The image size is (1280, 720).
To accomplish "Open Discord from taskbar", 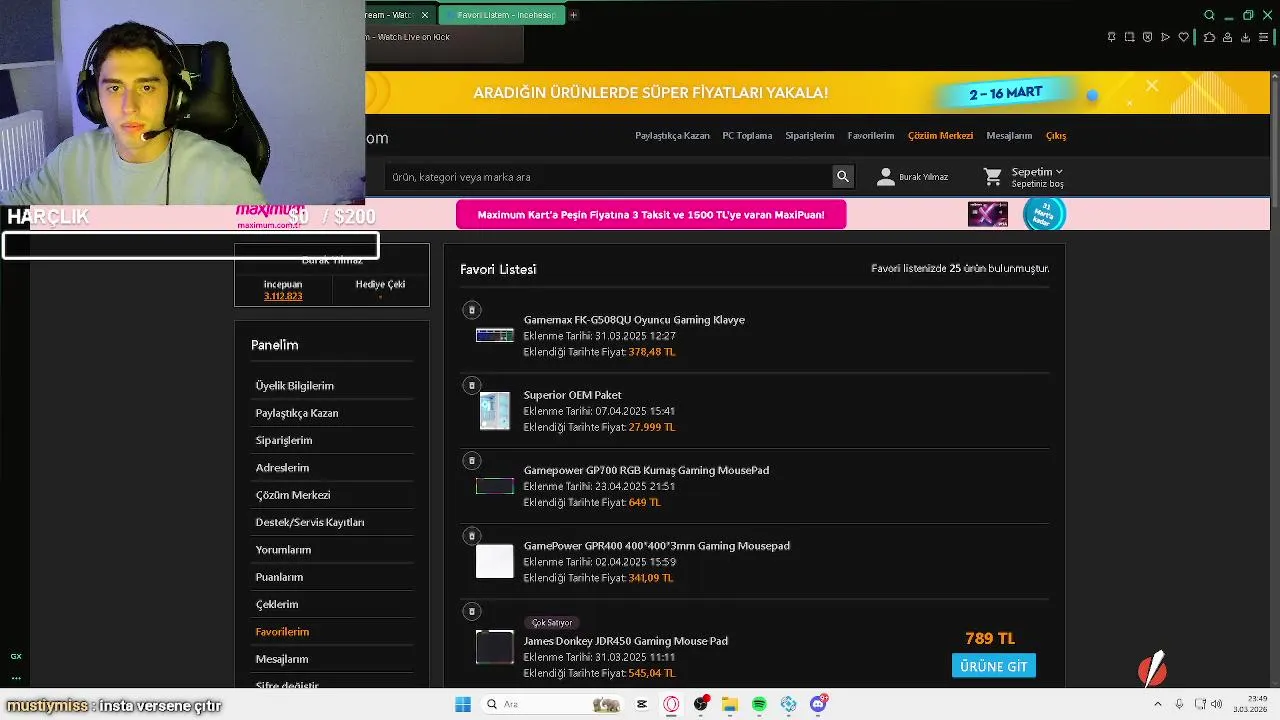I will (819, 704).
